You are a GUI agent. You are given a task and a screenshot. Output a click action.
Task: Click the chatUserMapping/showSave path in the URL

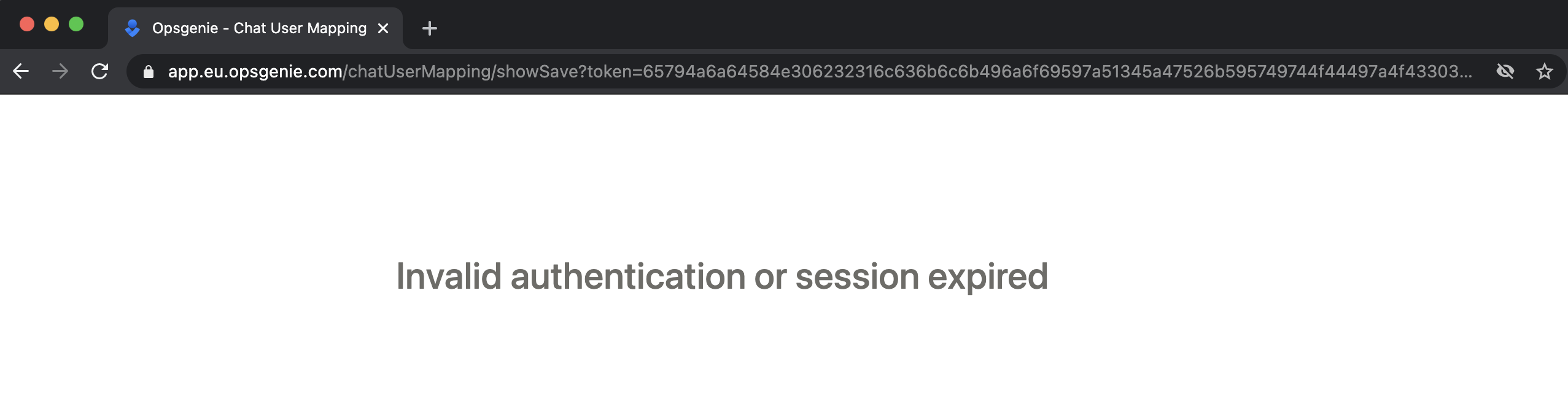point(465,71)
